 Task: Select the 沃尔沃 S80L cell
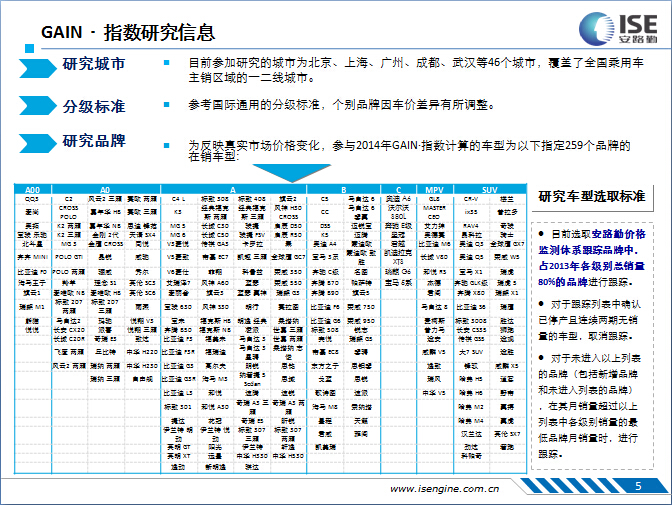pos(398,212)
